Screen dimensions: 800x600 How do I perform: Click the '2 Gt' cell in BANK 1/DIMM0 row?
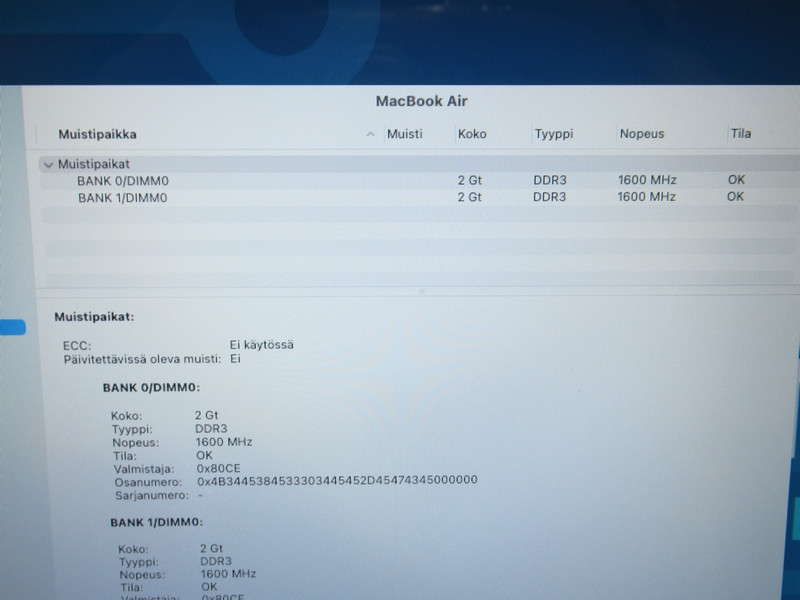point(469,197)
